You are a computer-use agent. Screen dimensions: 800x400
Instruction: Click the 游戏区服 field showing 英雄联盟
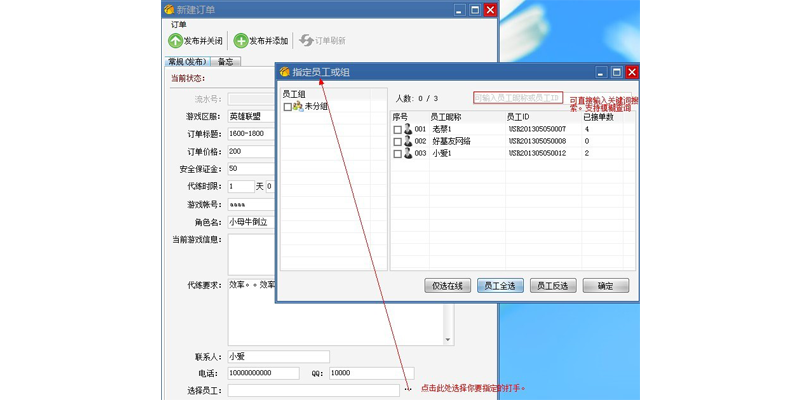(x=252, y=117)
